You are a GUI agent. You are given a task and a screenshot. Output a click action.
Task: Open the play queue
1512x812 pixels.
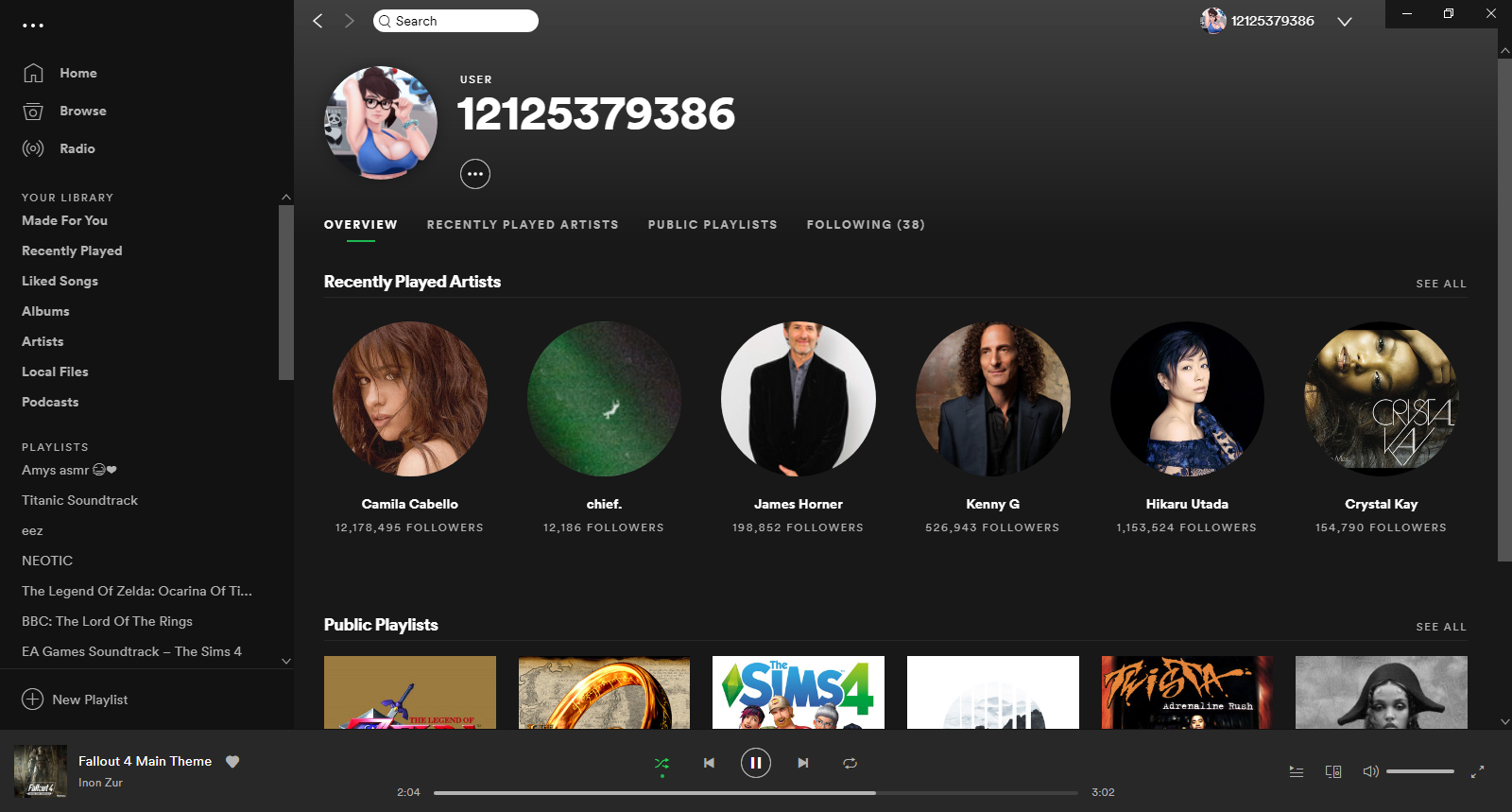(1297, 771)
